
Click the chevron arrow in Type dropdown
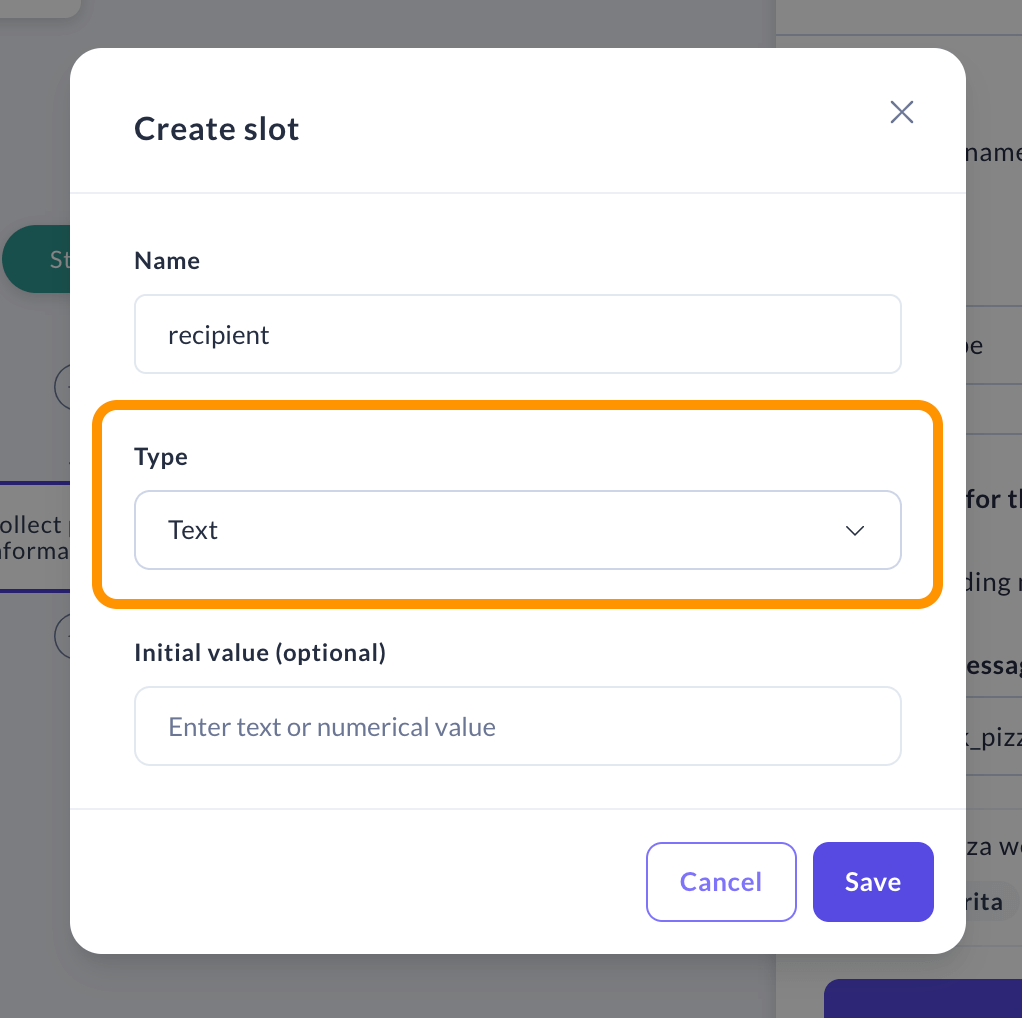pos(855,531)
